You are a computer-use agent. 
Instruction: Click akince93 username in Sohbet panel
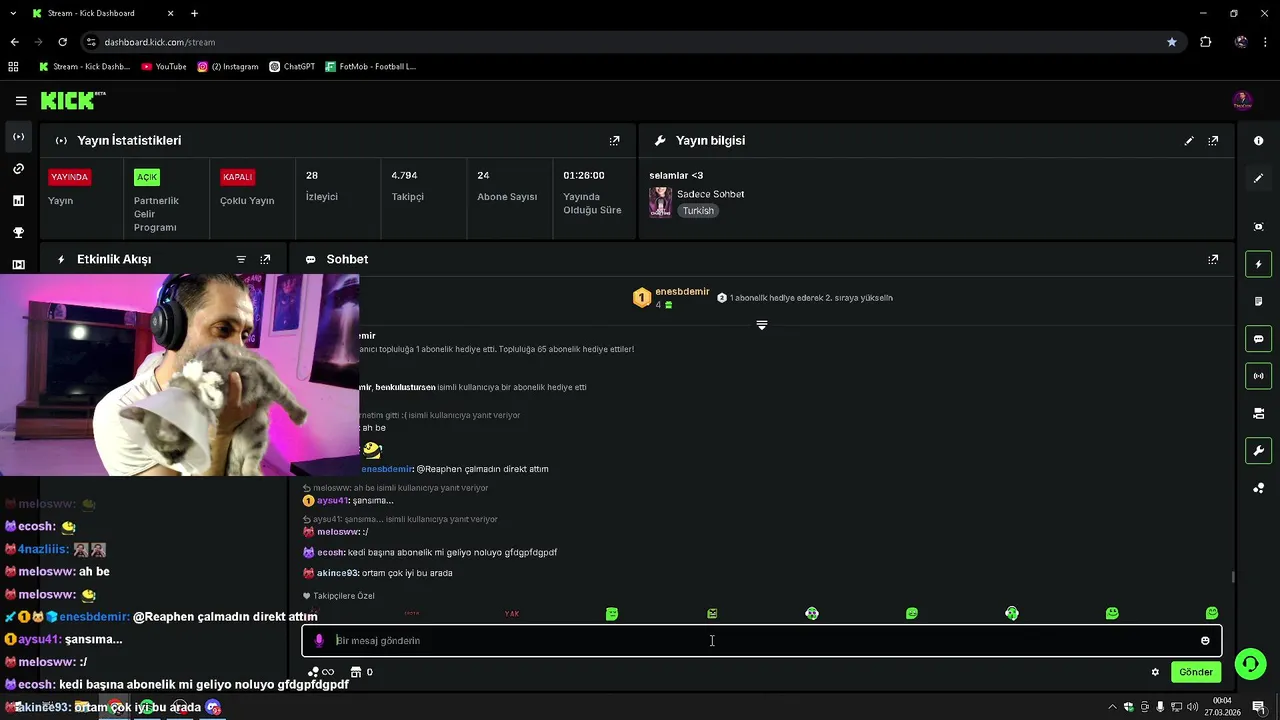tap(337, 573)
